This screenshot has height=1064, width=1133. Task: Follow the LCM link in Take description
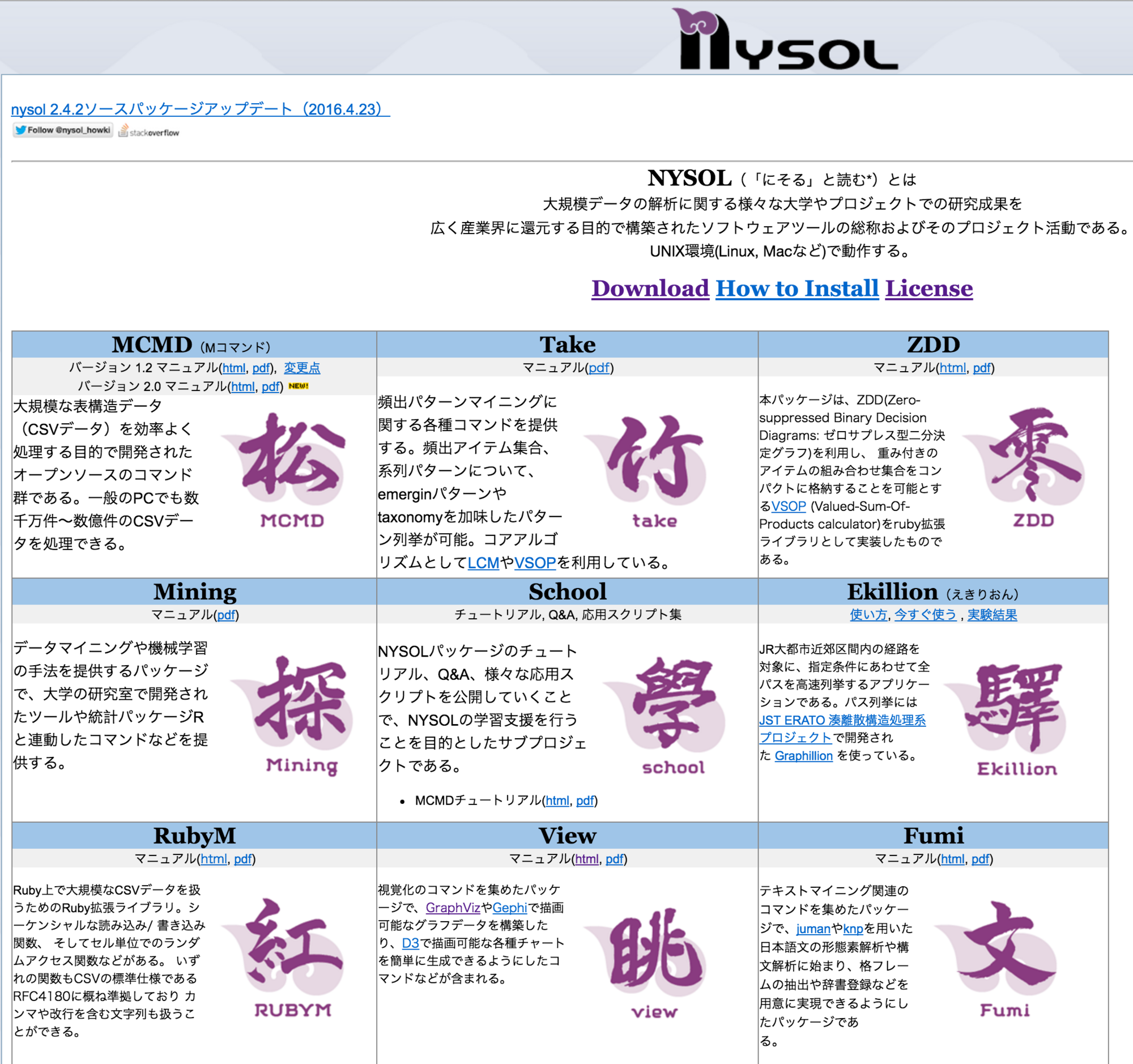(x=483, y=563)
